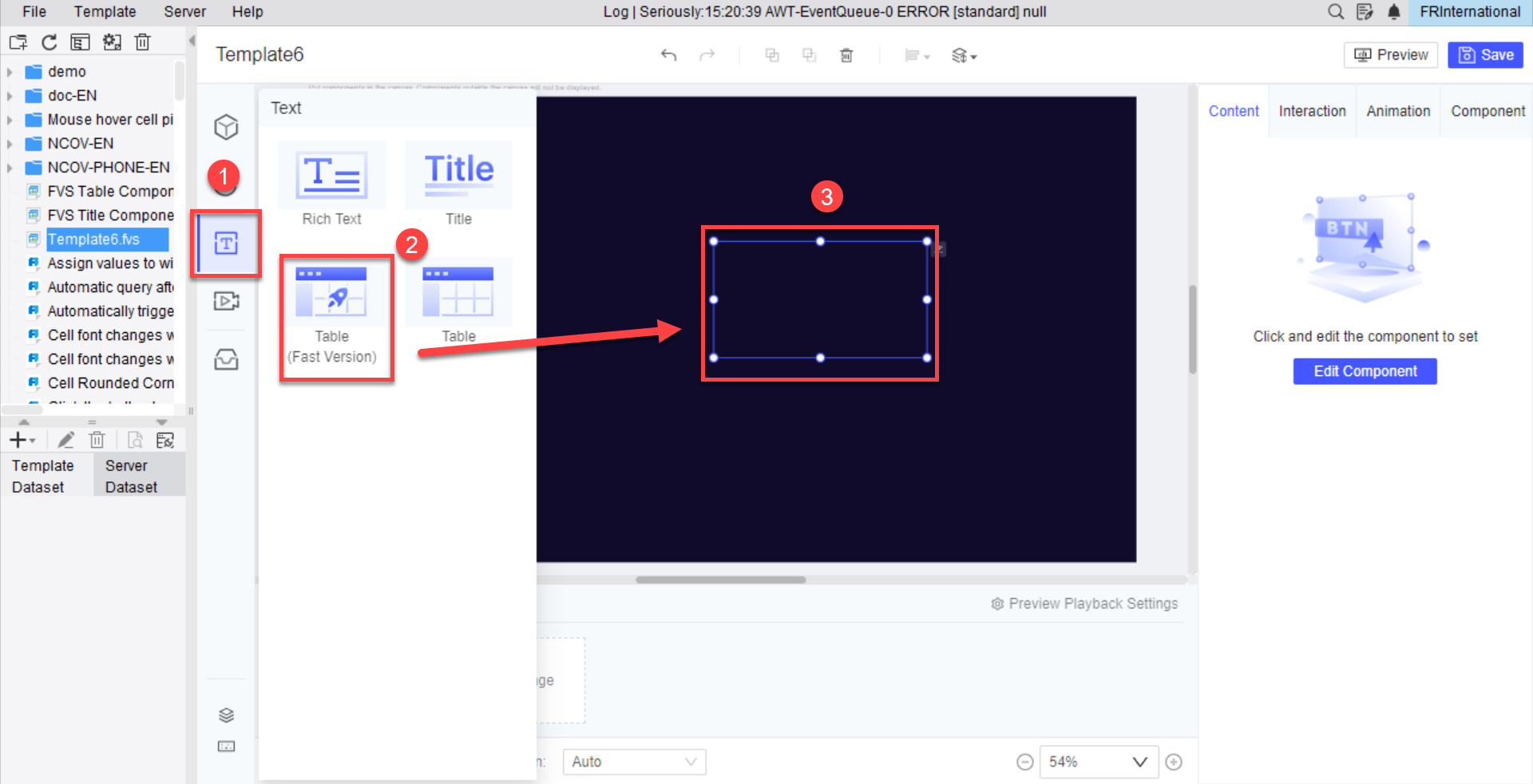Click the delete trash icon in file toolbar
The height and width of the screenshot is (784, 1533).
[142, 42]
